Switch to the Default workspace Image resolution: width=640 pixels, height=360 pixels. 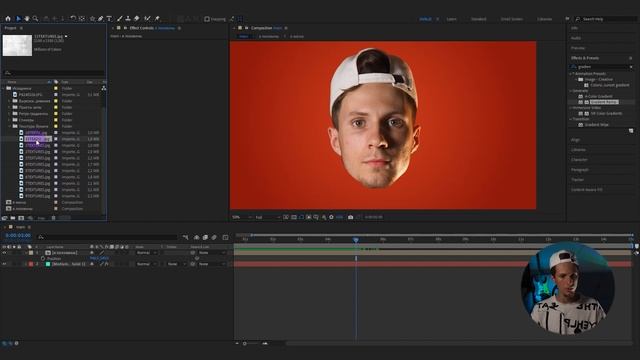click(425, 19)
